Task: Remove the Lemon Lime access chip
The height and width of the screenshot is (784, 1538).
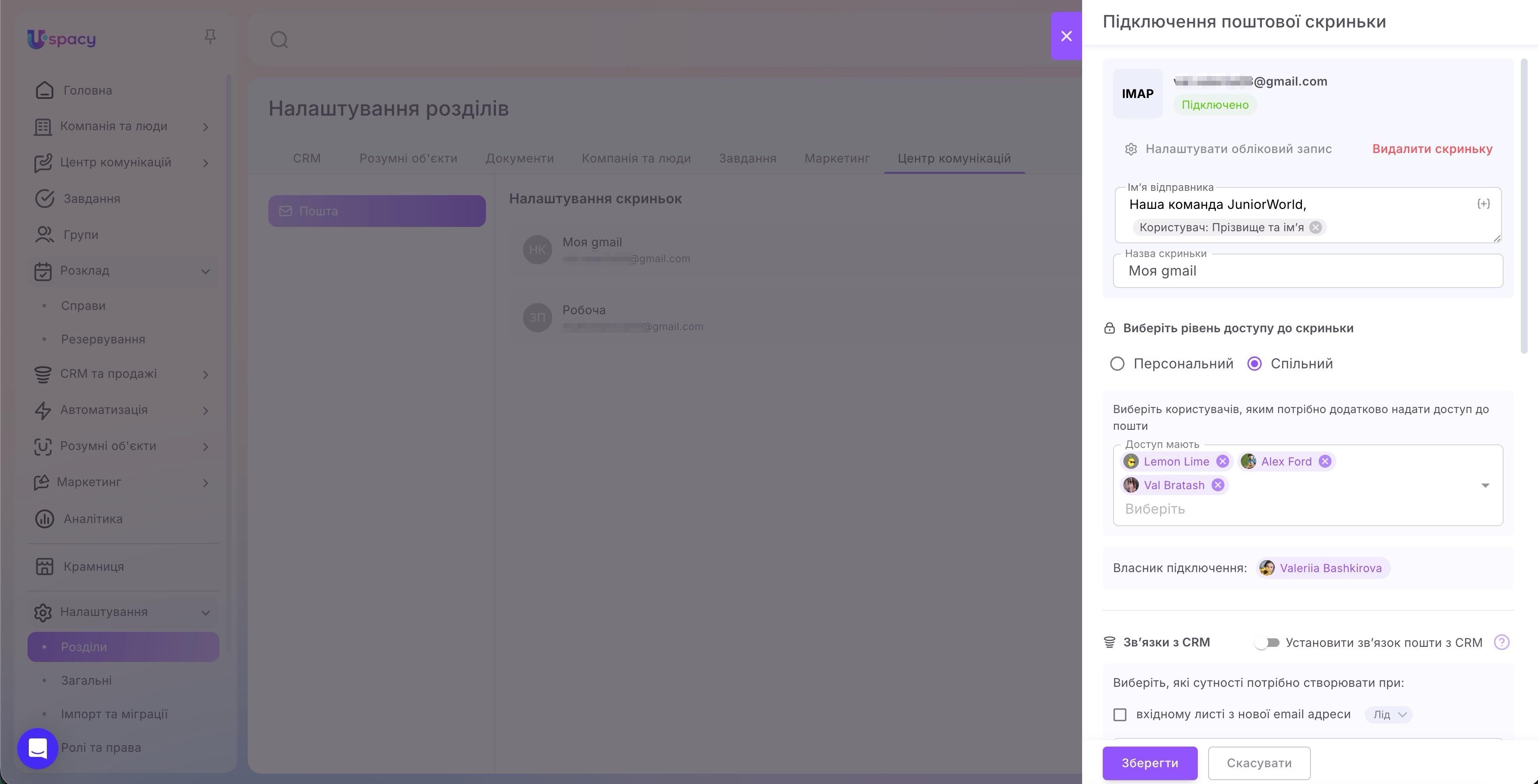Action: coord(1222,461)
